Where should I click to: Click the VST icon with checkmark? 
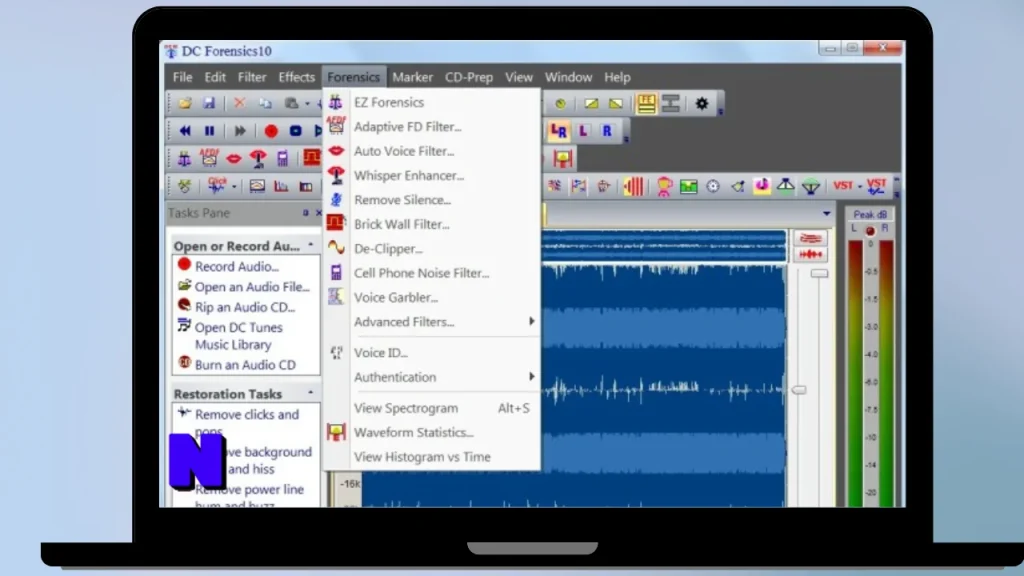click(876, 186)
